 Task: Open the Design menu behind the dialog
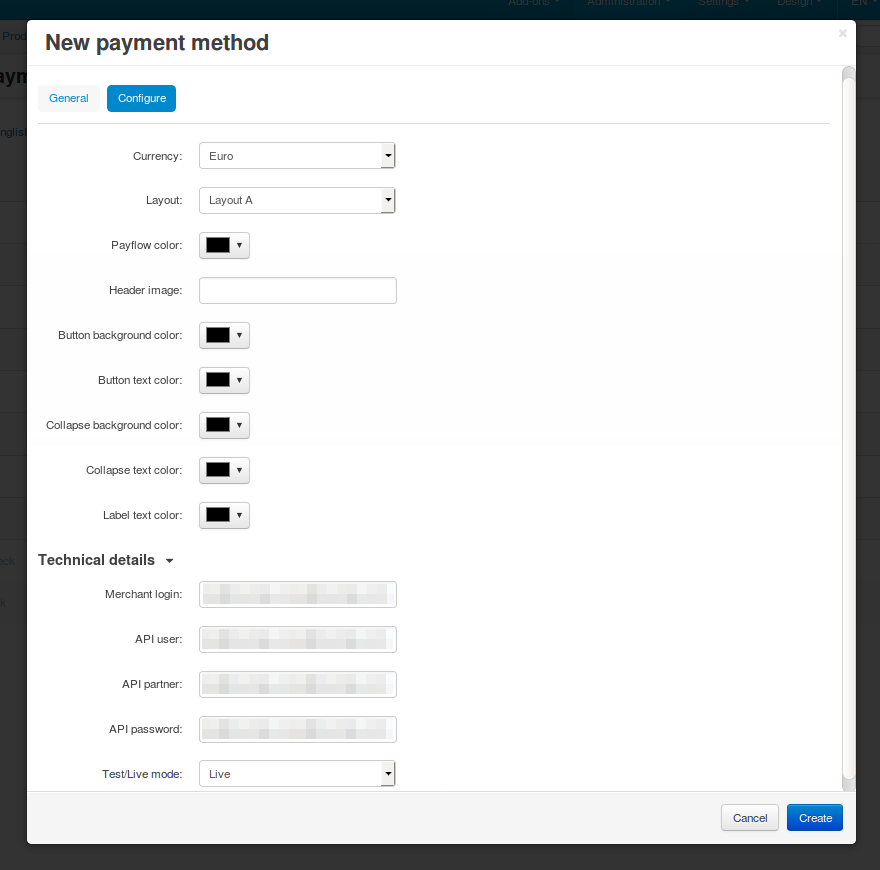click(799, 3)
